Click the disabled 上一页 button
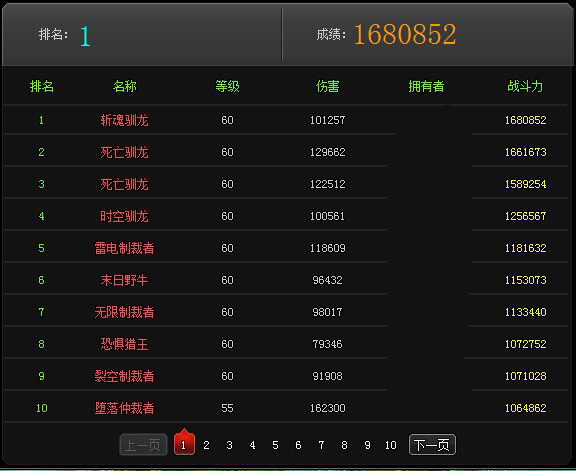Viewport: 576px width, 471px height. tap(143, 445)
